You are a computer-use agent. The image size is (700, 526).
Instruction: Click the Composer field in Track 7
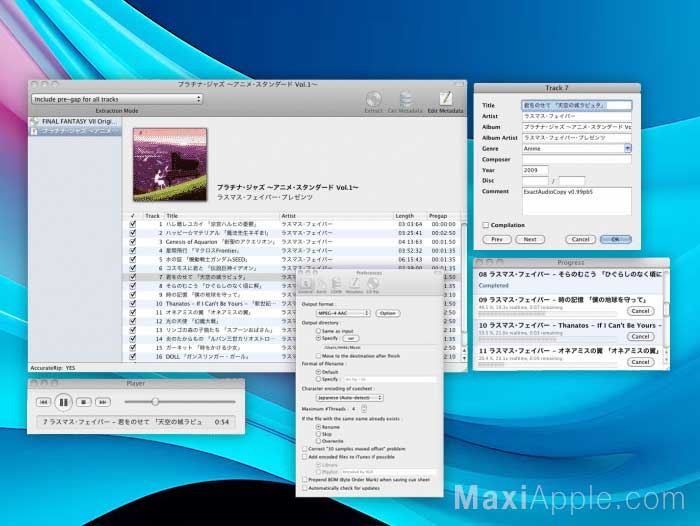(x=577, y=159)
